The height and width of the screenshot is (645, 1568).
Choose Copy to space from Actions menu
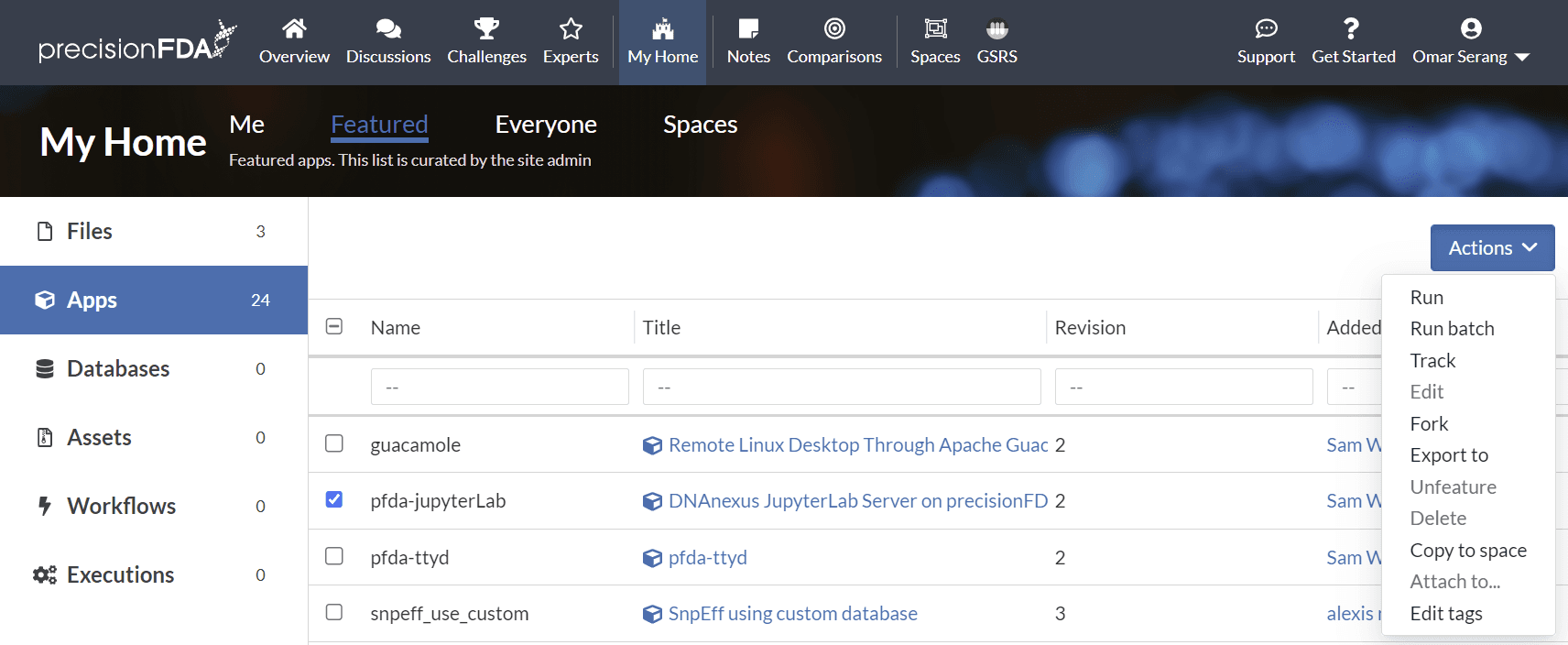coord(1467,550)
